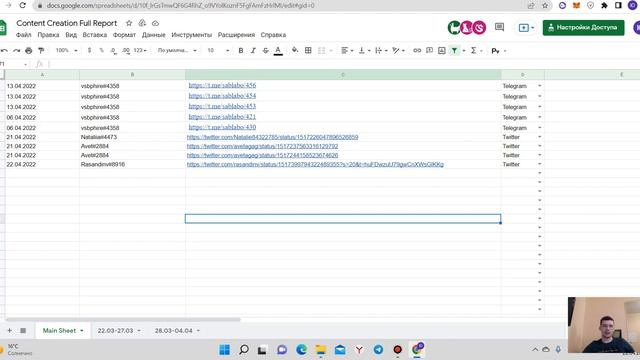This screenshot has width=640, height=360.
Task: Activate the paint format tool
Action: (41, 51)
